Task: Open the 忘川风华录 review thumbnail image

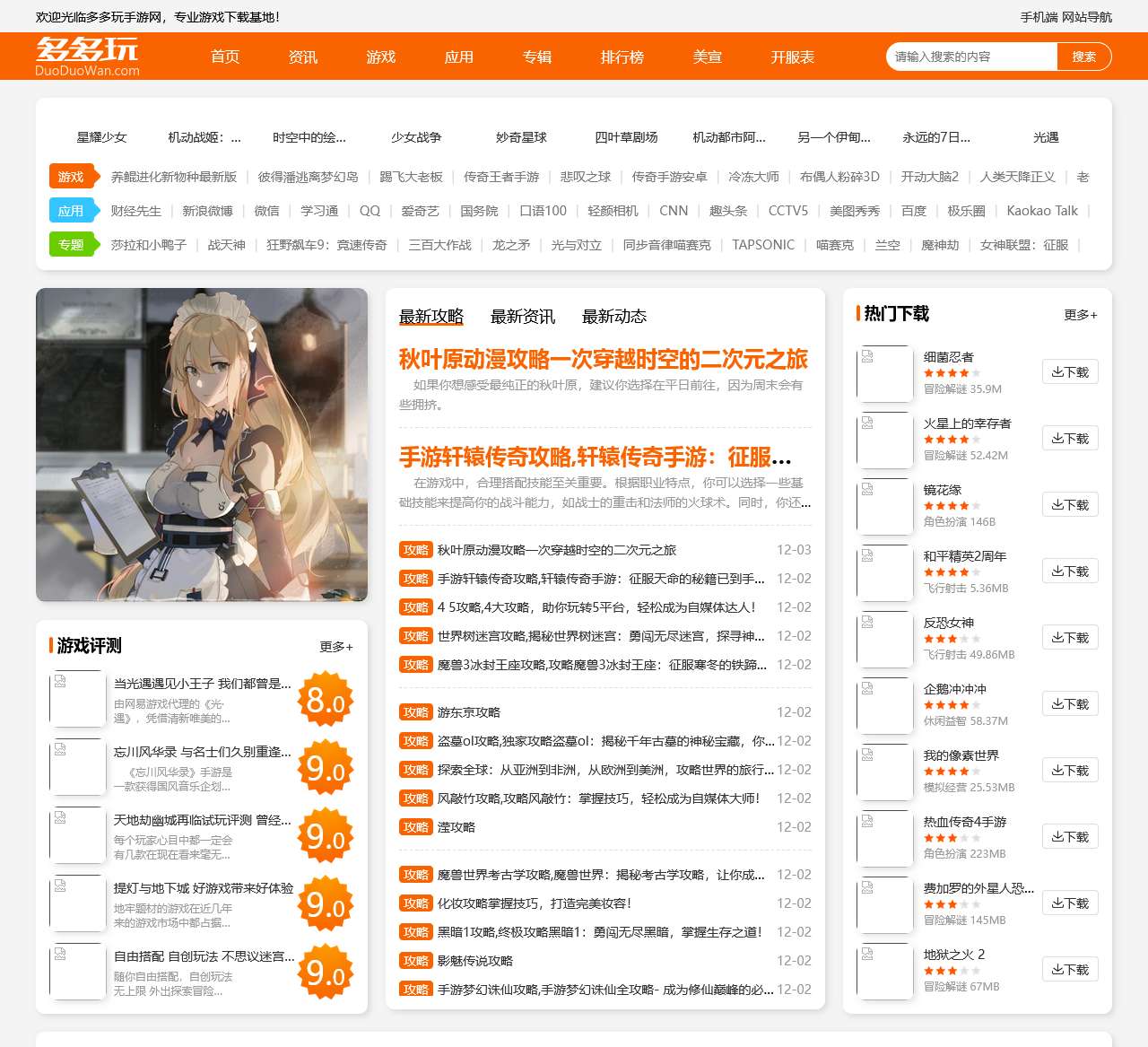Action: click(78, 766)
